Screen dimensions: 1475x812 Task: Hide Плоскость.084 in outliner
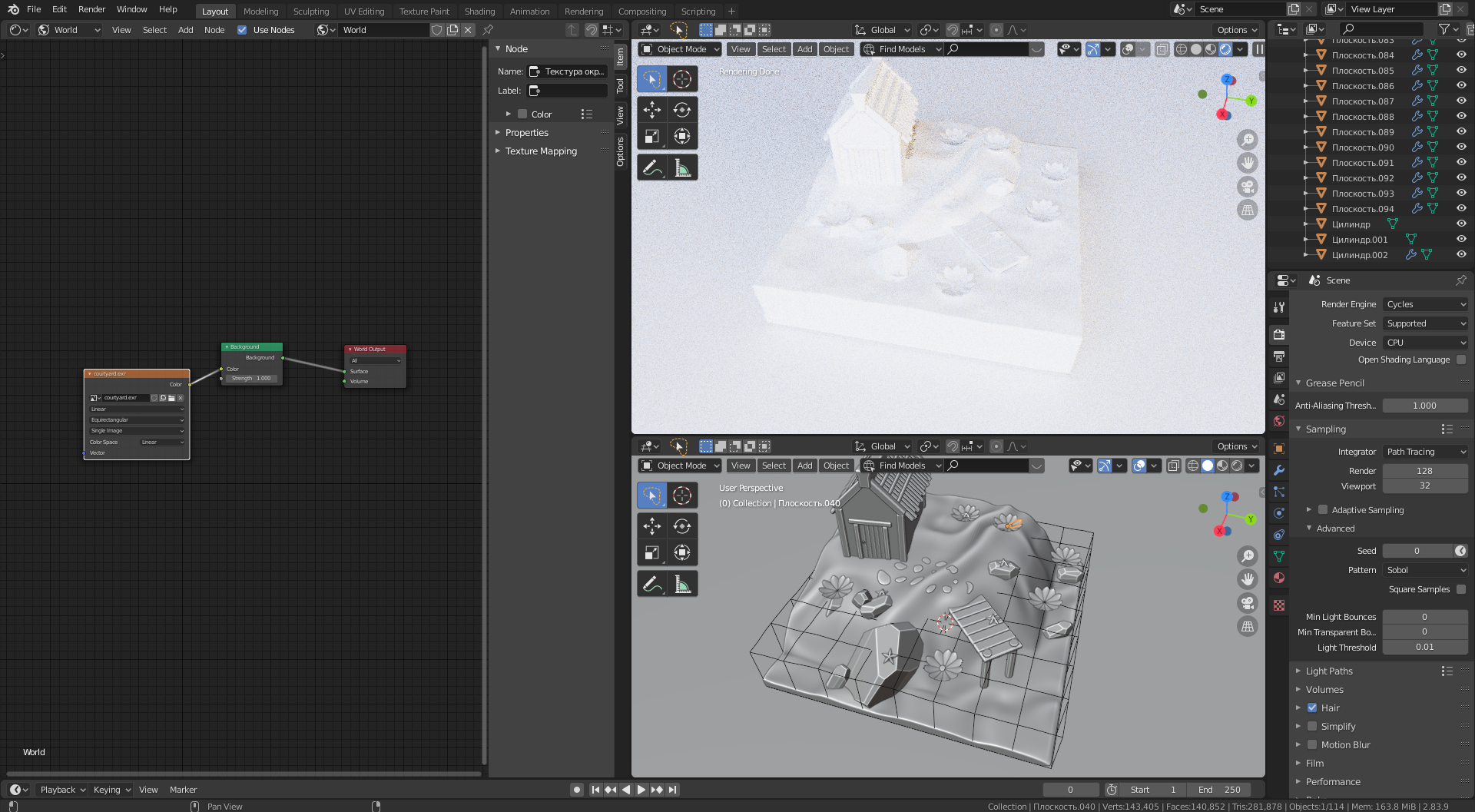click(x=1461, y=55)
